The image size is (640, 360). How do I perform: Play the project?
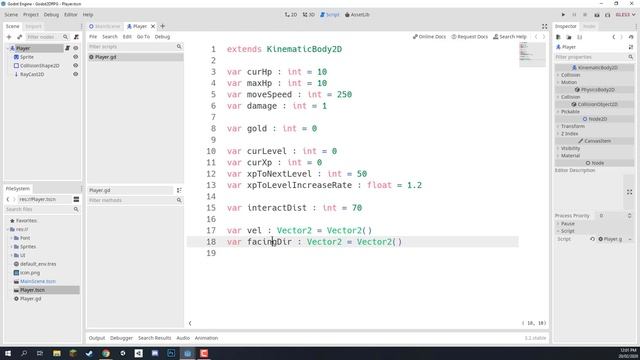[x=563, y=15]
